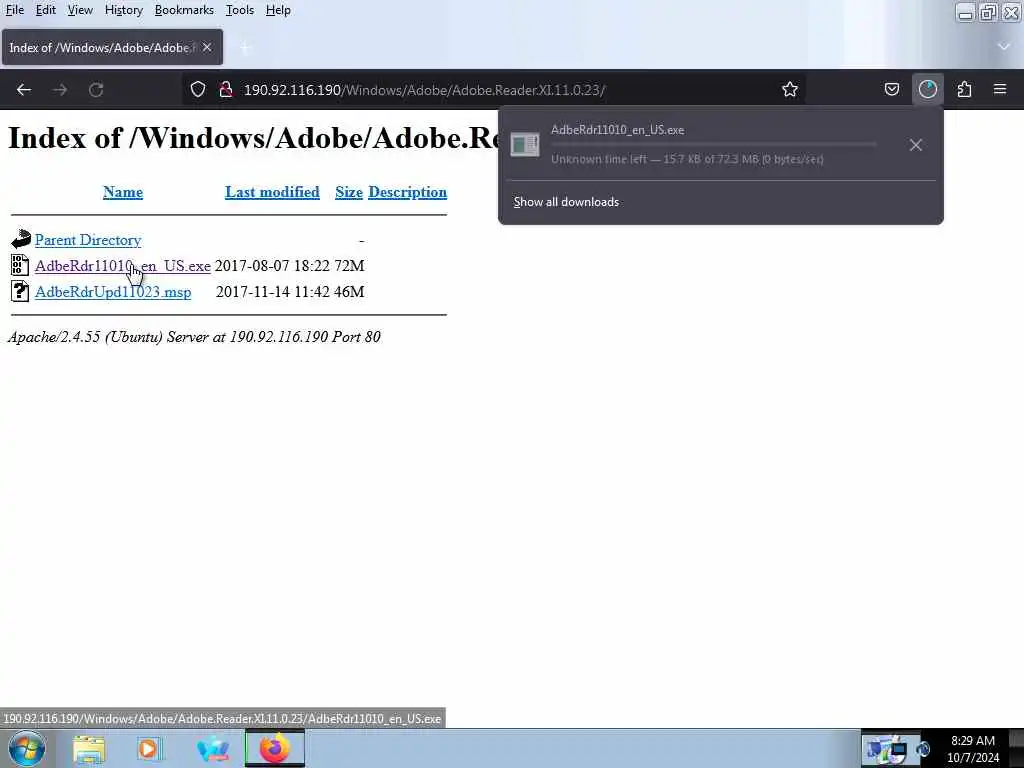Sort listing by Last modified
Screen dimensions: 1024x768
click(x=272, y=192)
